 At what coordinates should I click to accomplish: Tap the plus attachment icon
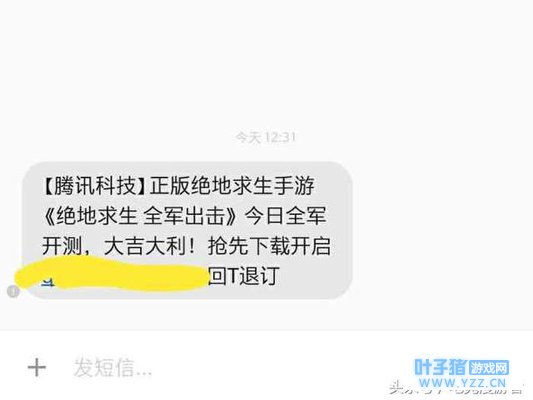tap(37, 367)
